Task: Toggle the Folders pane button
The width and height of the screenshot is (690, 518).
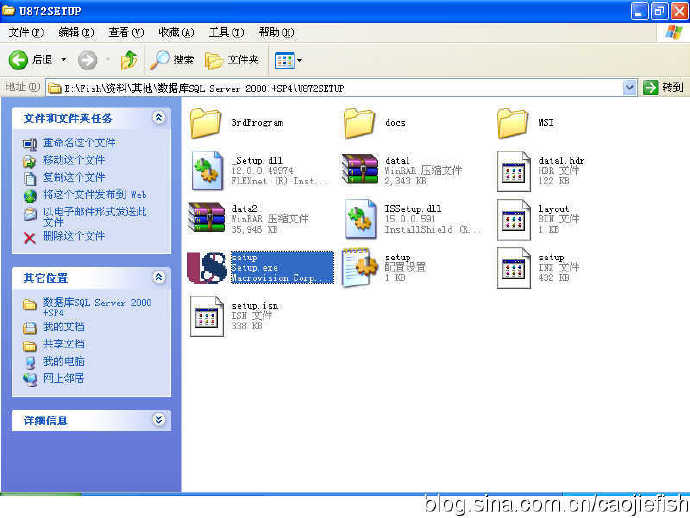Action: pos(231,60)
